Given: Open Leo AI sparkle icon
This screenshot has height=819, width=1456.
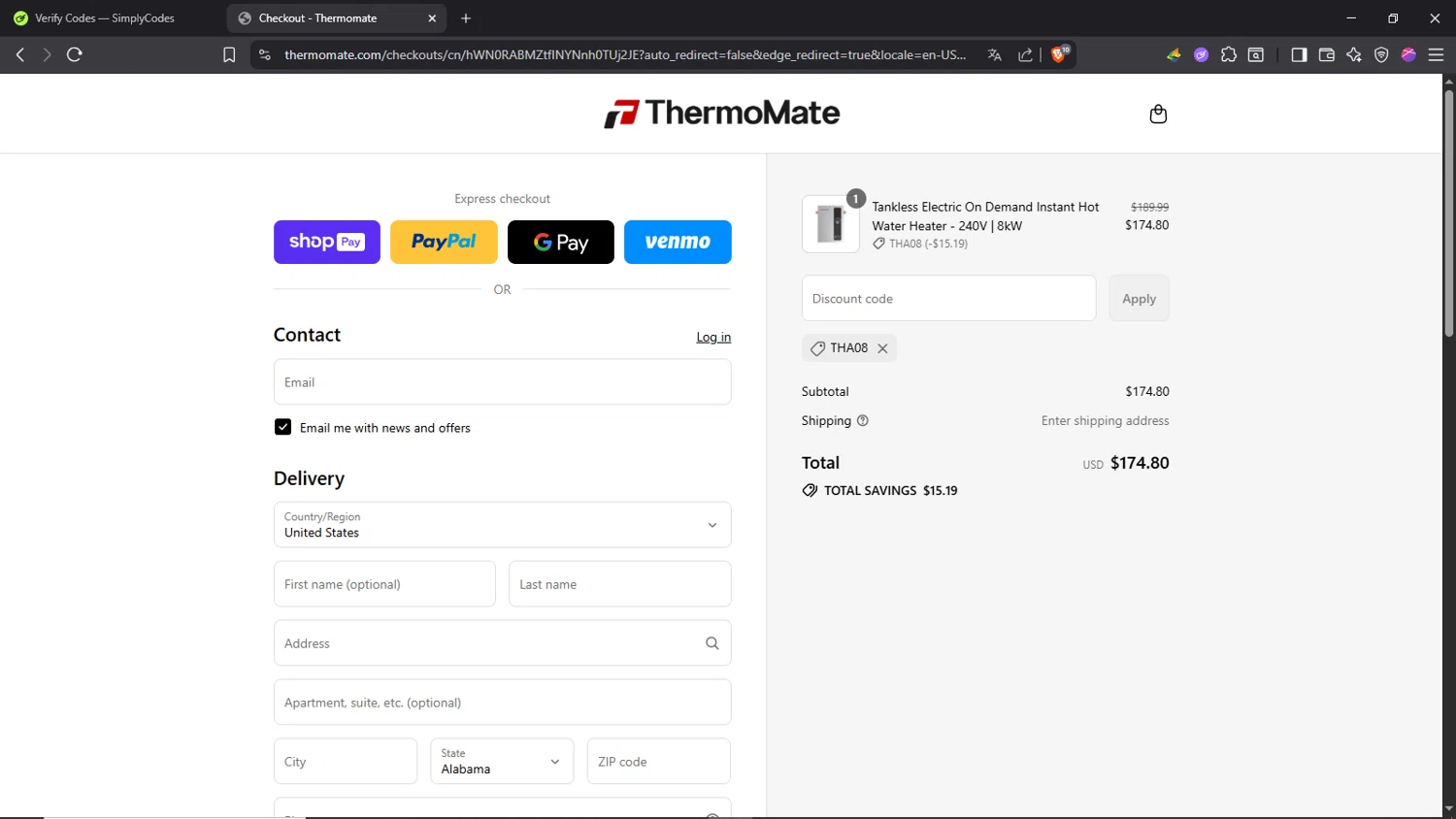Looking at the screenshot, I should coord(1354,55).
